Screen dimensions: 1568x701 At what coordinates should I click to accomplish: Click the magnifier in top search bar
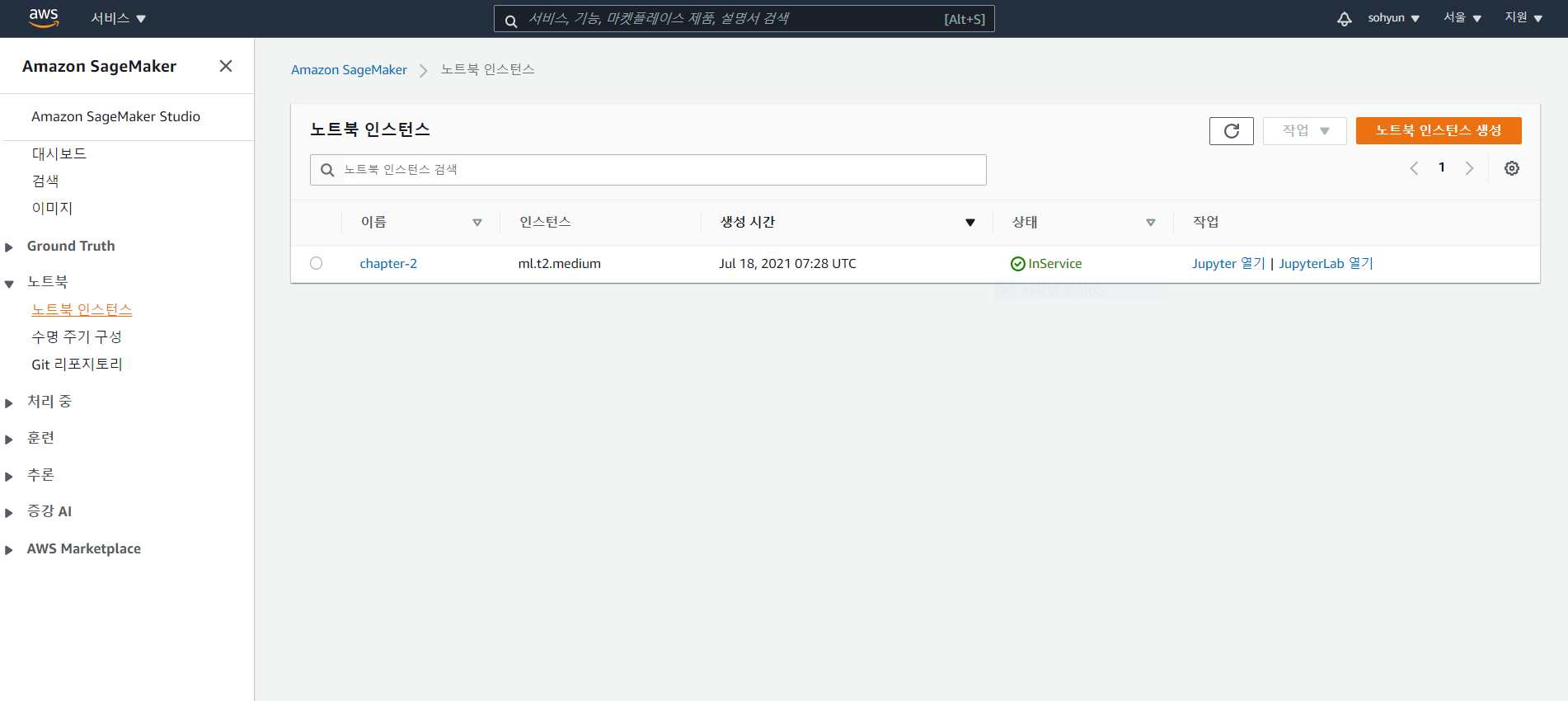click(x=511, y=21)
